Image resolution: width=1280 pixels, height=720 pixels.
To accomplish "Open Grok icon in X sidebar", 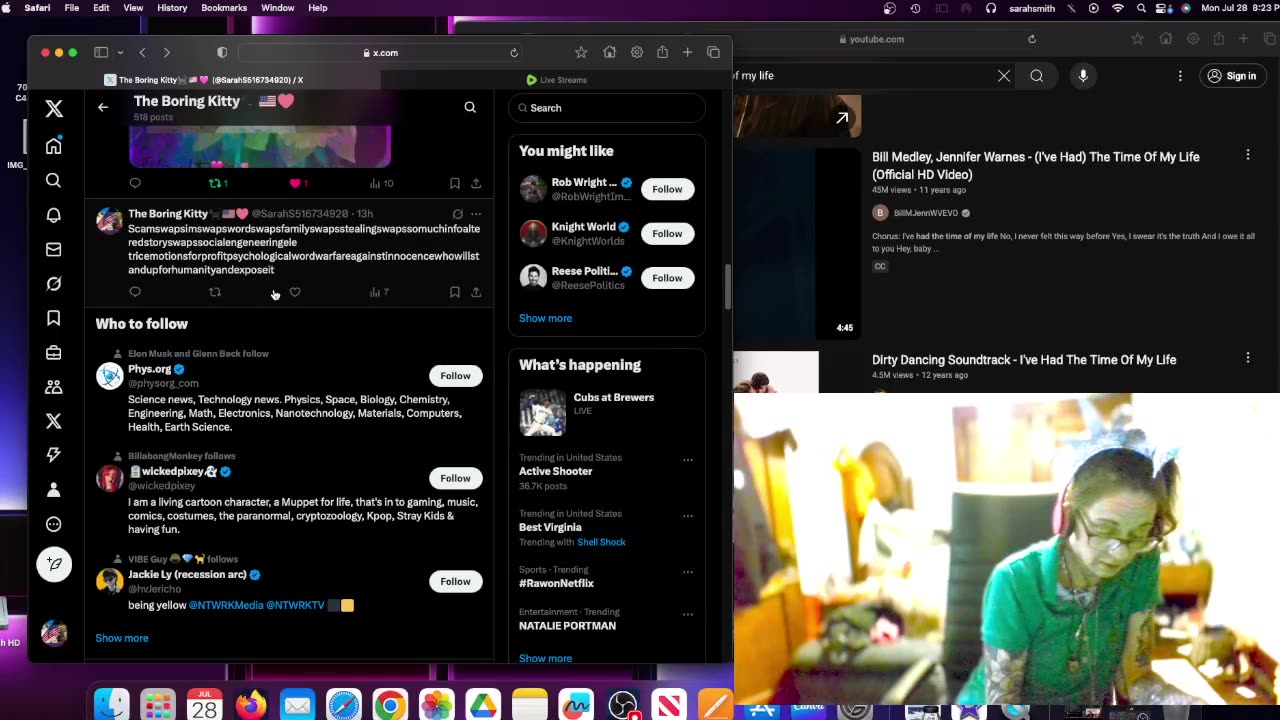I will coord(54,284).
